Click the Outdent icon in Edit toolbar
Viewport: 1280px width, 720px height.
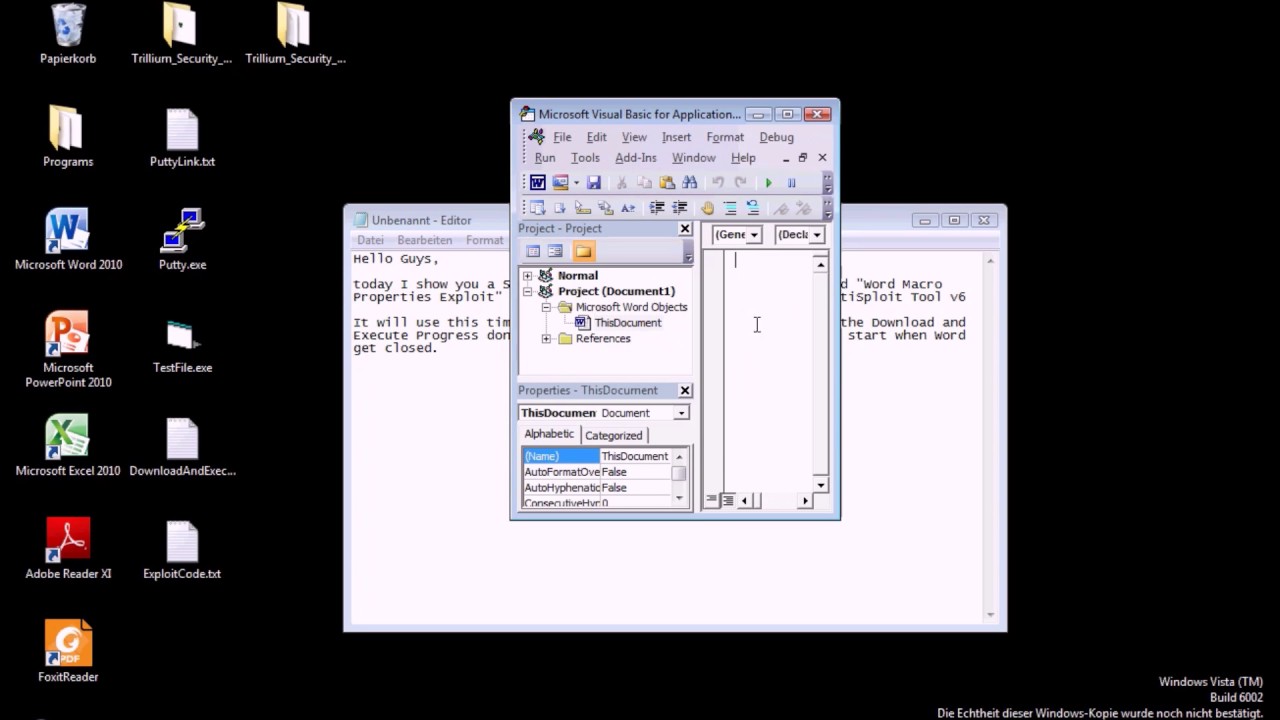point(680,208)
